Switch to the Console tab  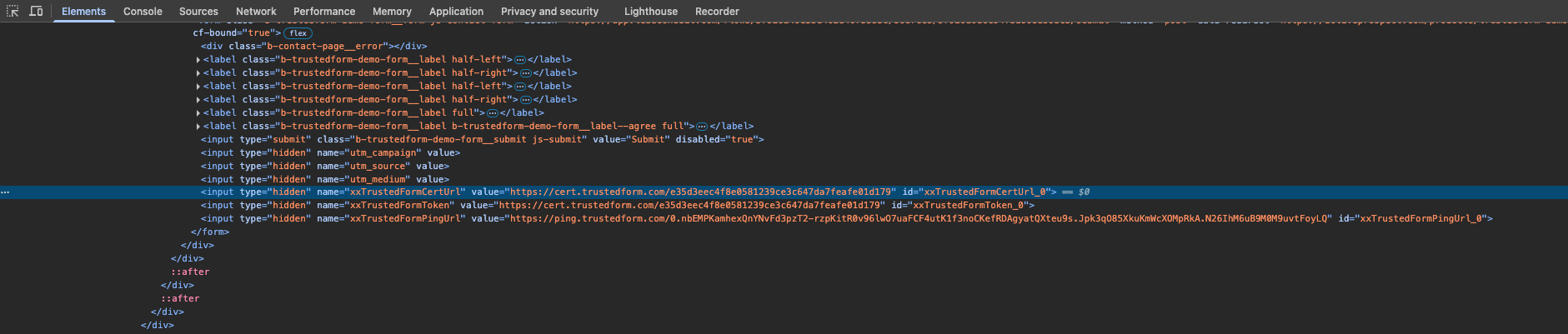(143, 11)
